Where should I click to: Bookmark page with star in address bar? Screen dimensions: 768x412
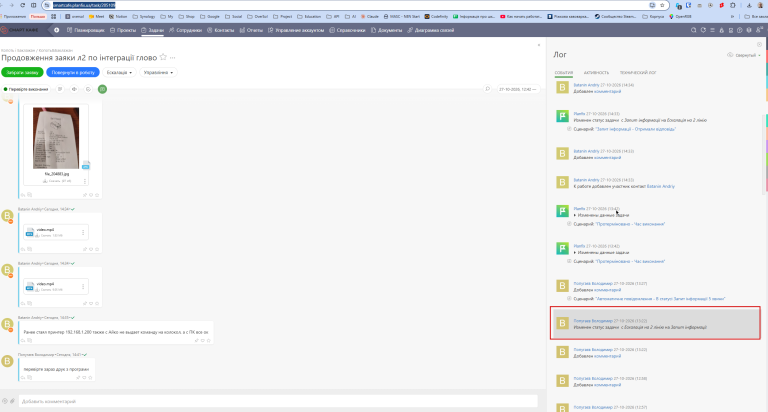click(662, 5)
